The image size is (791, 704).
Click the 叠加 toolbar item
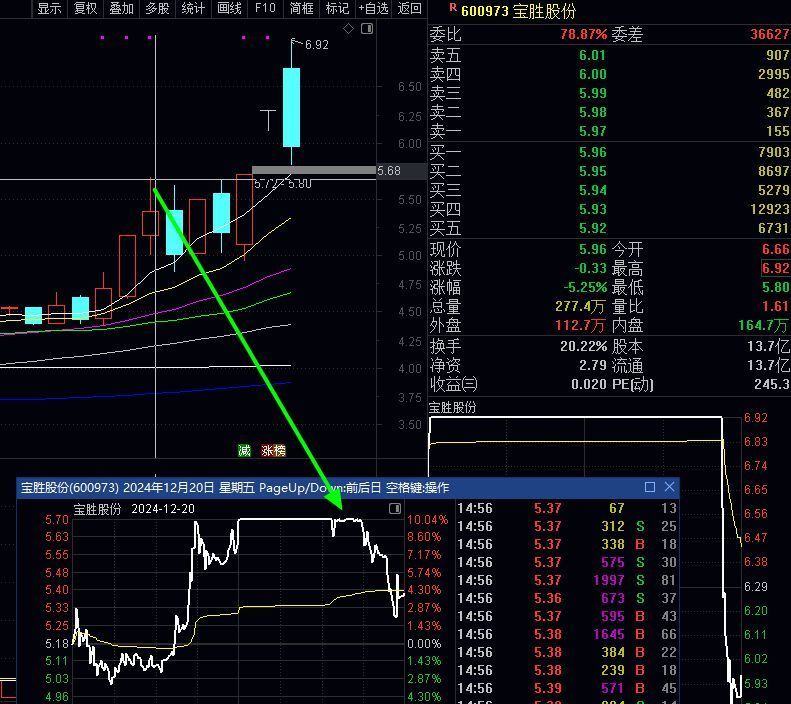(x=121, y=8)
